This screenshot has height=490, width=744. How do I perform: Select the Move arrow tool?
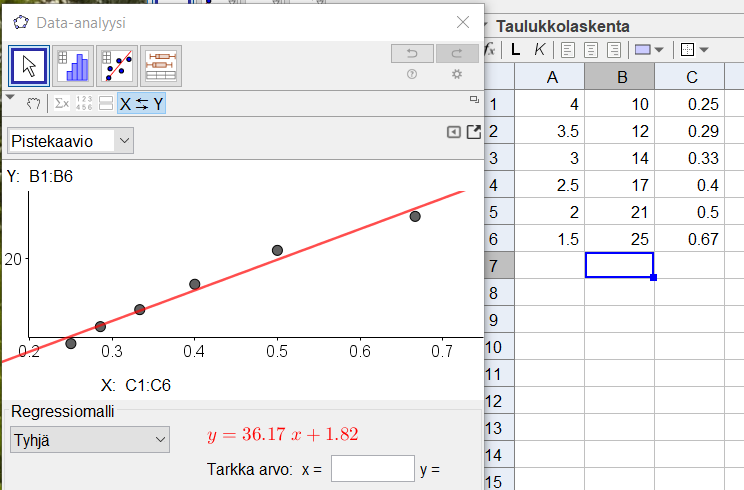(28, 66)
